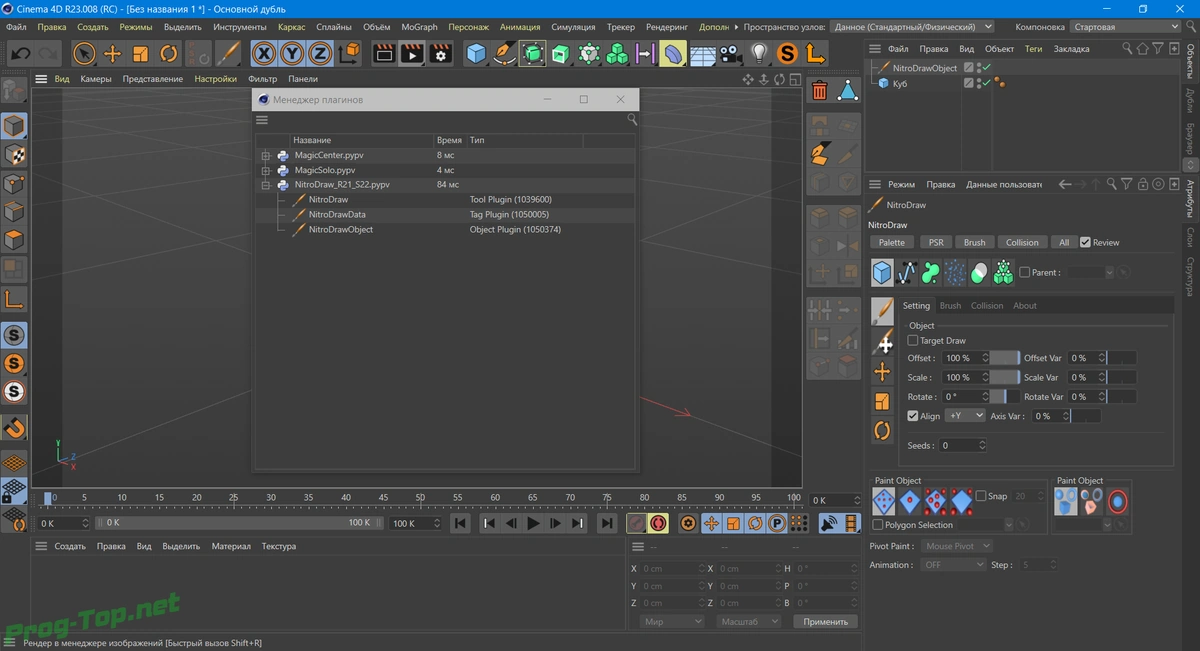Screen dimensions: 1200x651
Task: Enable the Parent checkbox
Action: pyautogui.click(x=1024, y=272)
